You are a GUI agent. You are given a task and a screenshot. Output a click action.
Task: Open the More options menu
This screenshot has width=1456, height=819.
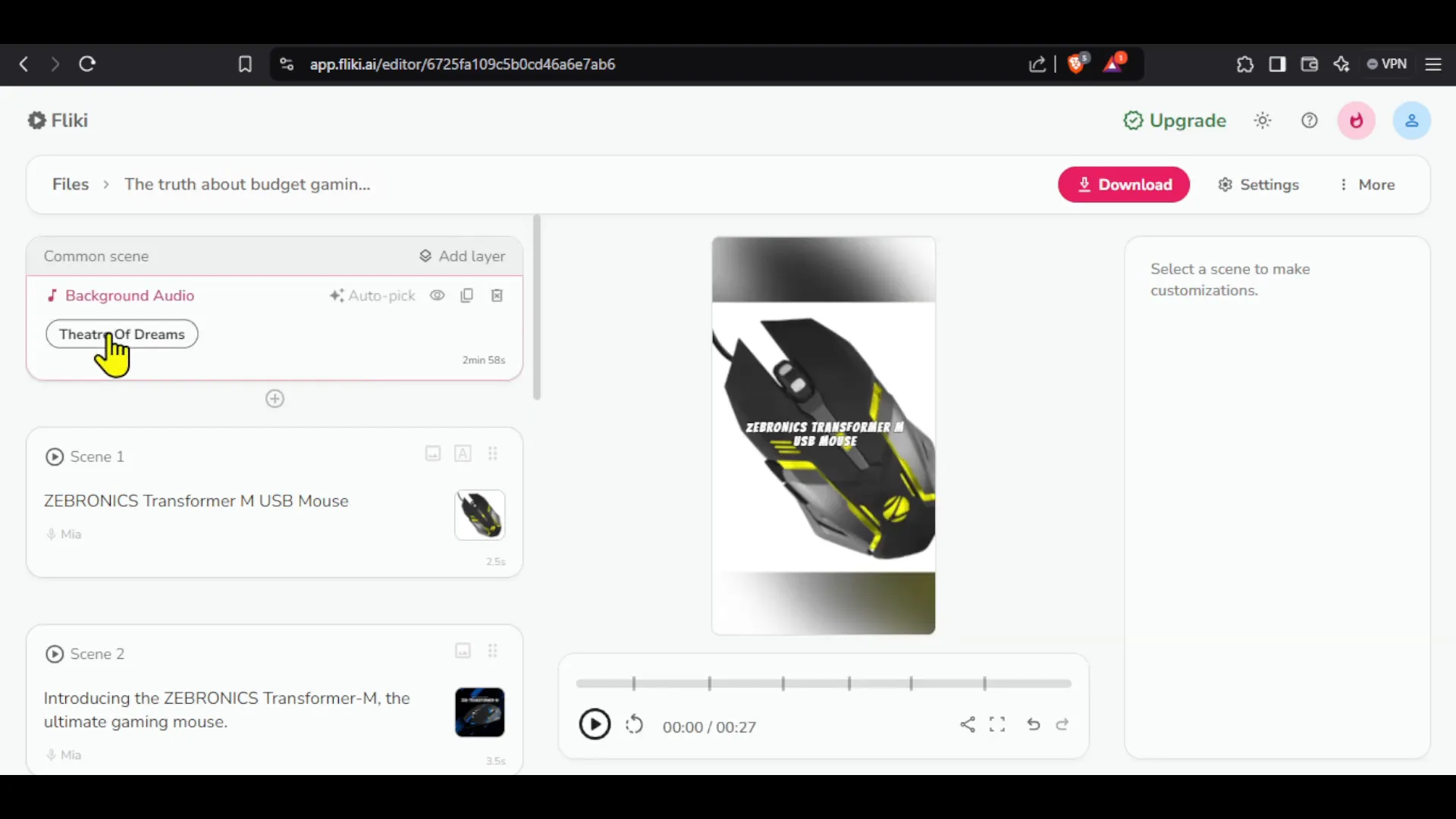(1367, 184)
